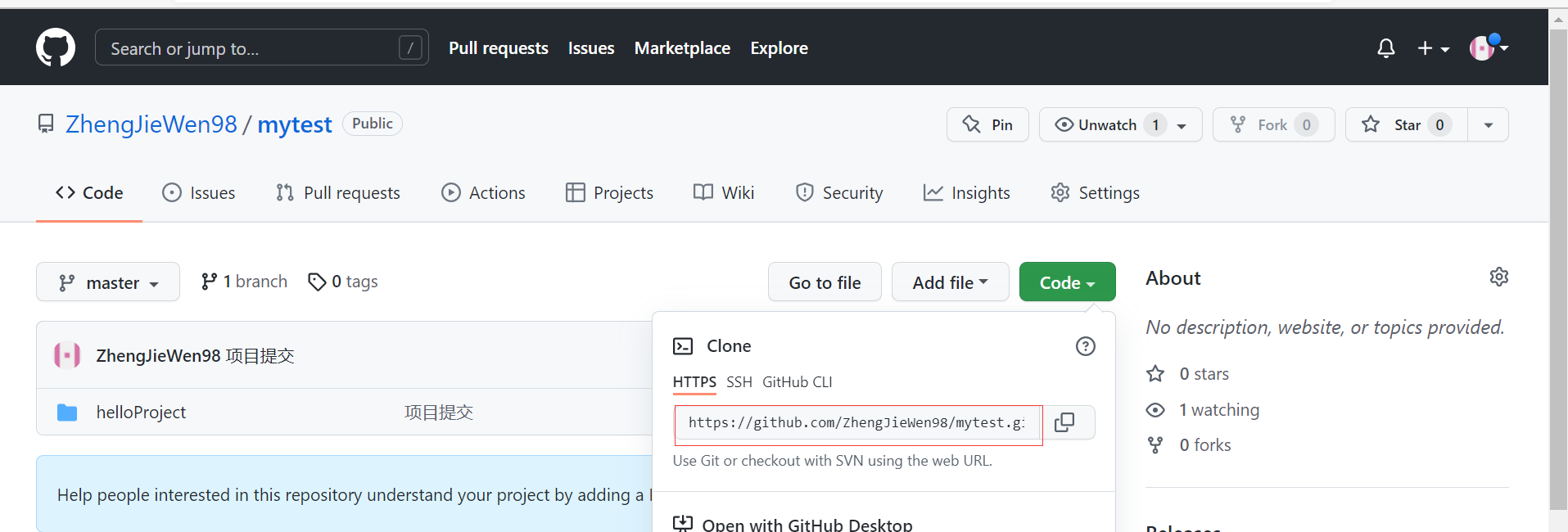Open the Security tab
The image size is (1568, 532).
[839, 193]
